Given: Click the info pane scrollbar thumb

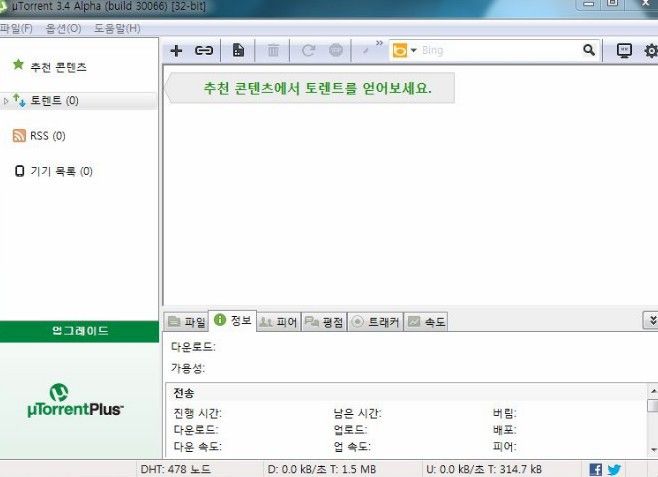Looking at the screenshot, I should [x=653, y=406].
